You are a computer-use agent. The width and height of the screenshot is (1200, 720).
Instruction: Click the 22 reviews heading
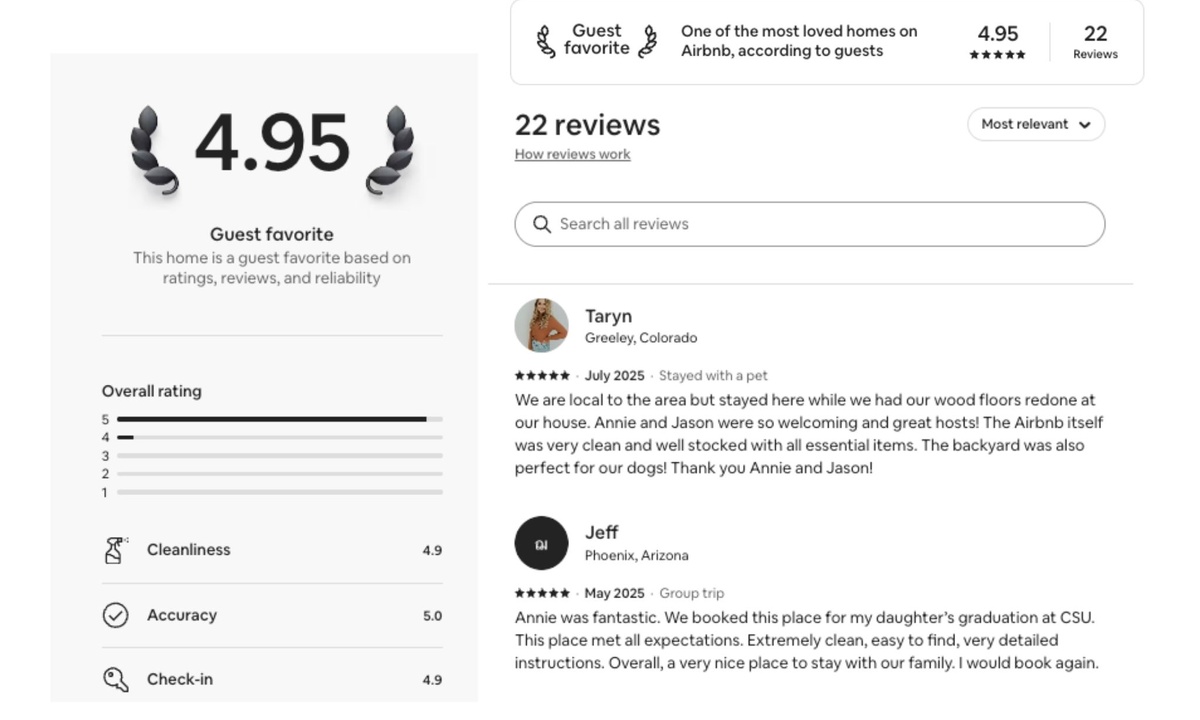(587, 125)
